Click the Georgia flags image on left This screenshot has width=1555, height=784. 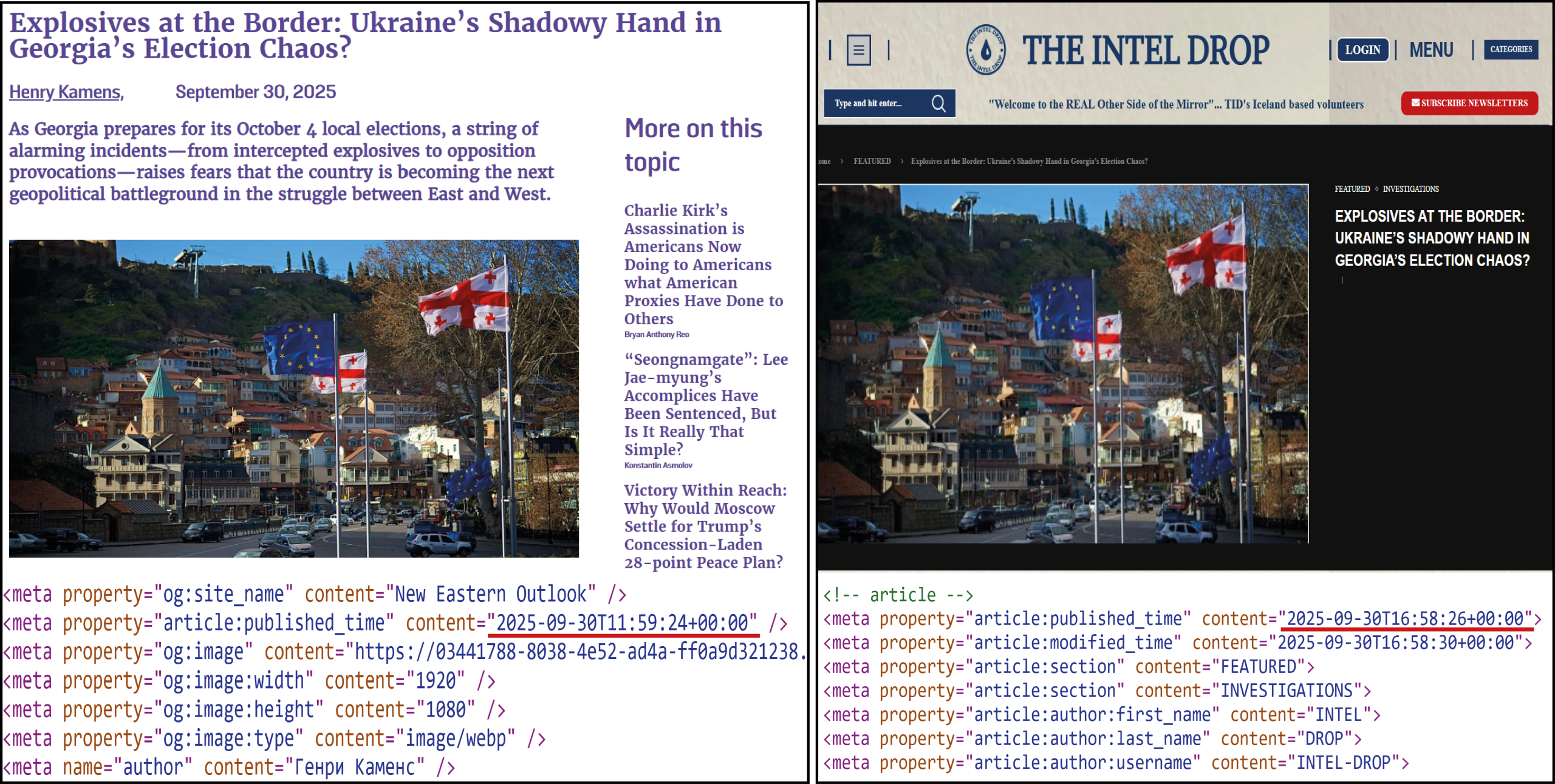pyautogui.click(x=293, y=398)
